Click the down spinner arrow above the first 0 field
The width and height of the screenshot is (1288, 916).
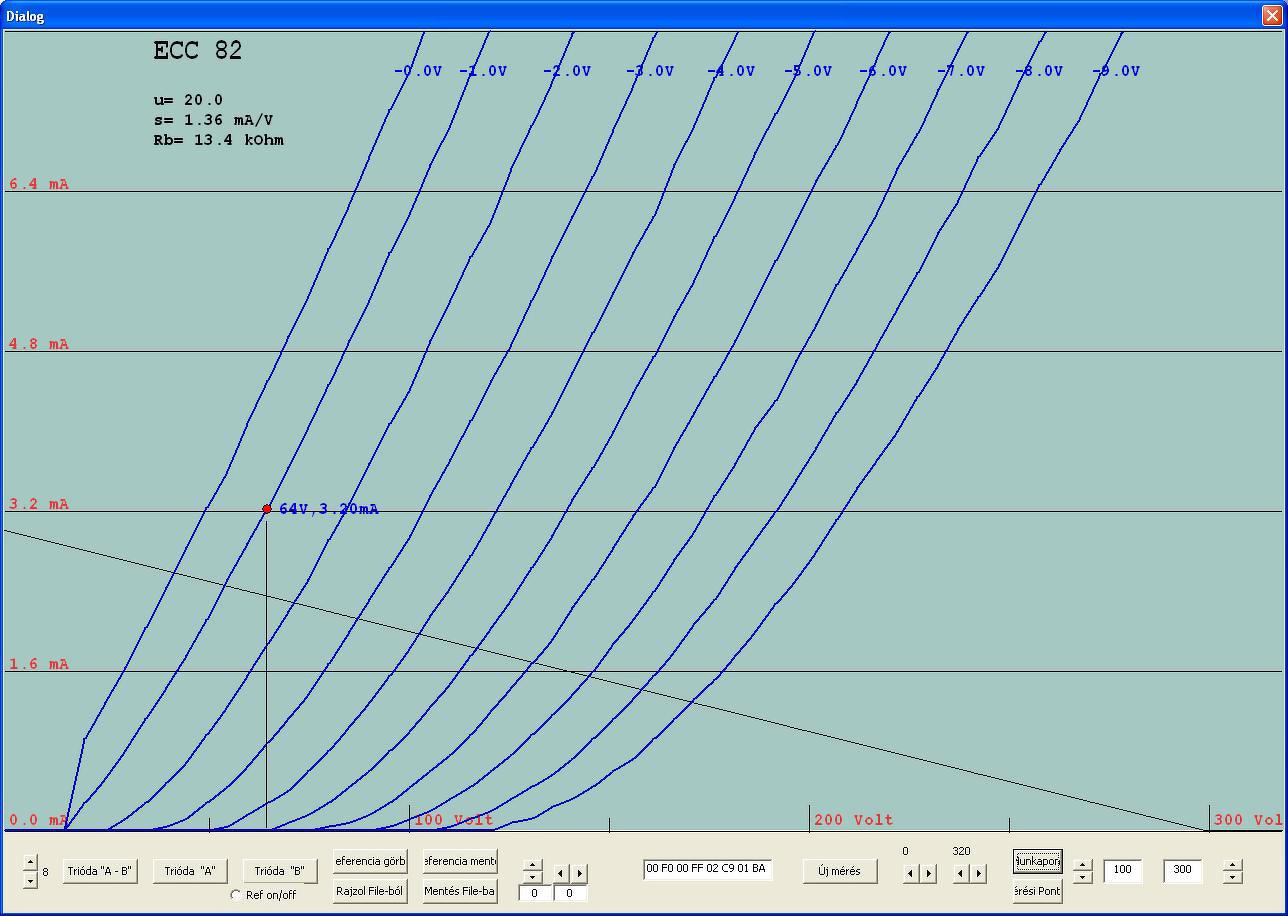(533, 877)
